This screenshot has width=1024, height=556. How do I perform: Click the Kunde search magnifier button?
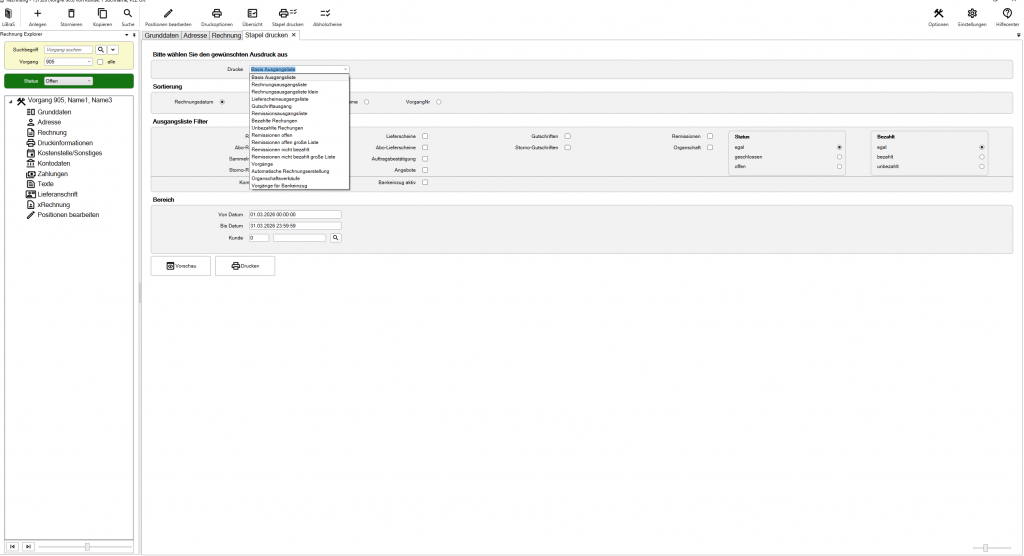[x=336, y=238]
